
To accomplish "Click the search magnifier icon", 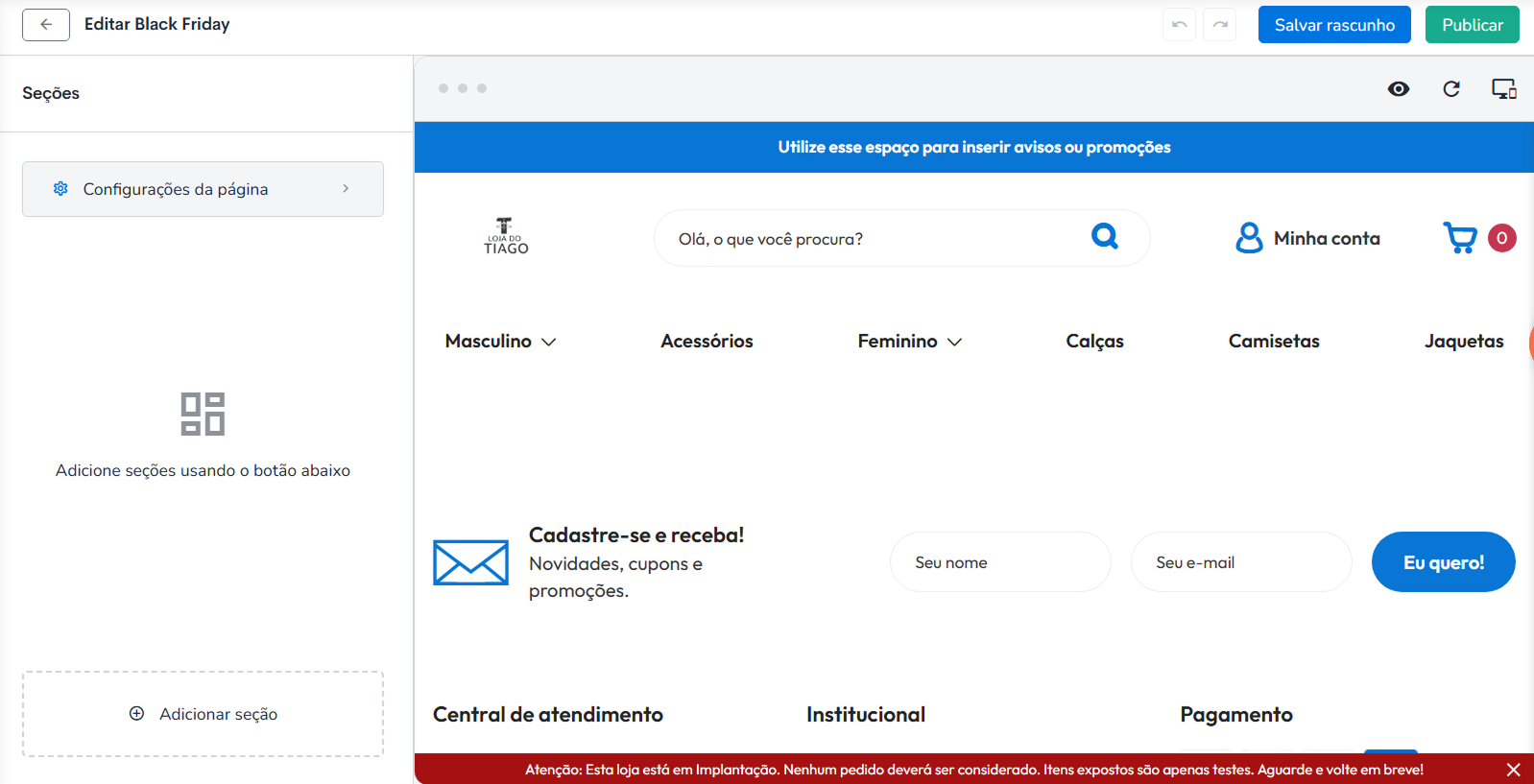I will tap(1105, 236).
